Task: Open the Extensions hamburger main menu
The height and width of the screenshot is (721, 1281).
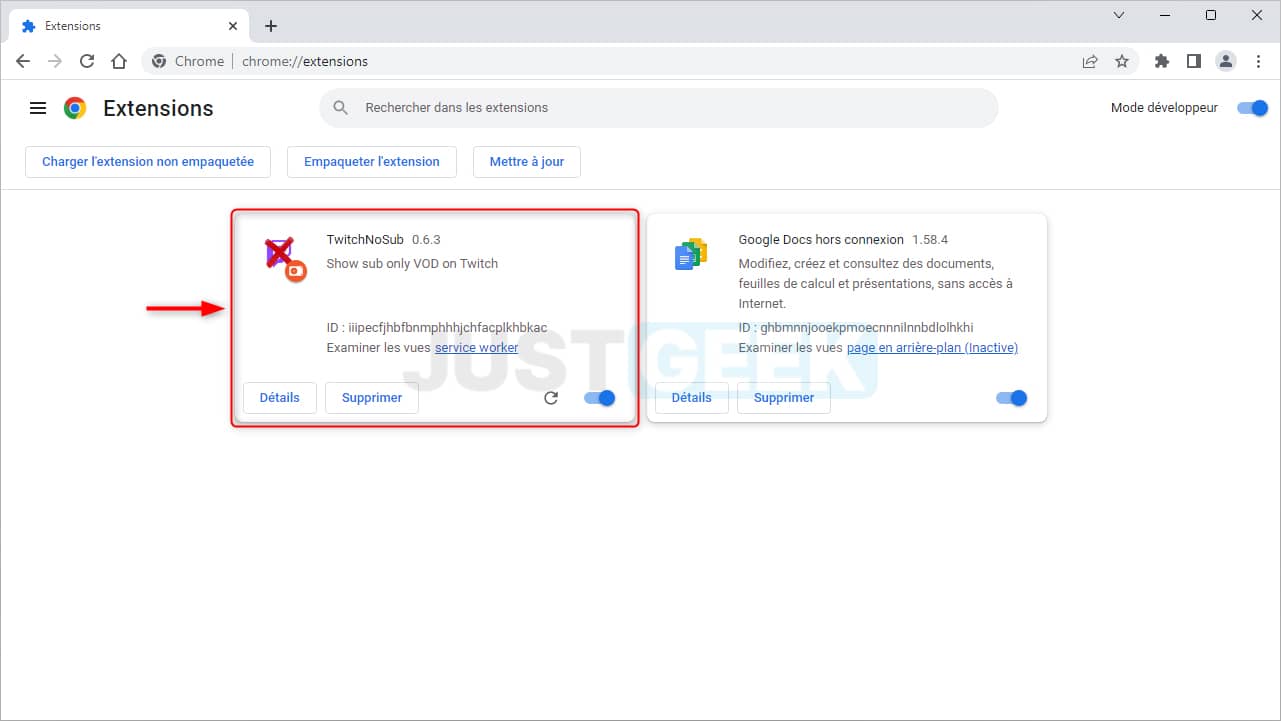Action: pyautogui.click(x=38, y=108)
